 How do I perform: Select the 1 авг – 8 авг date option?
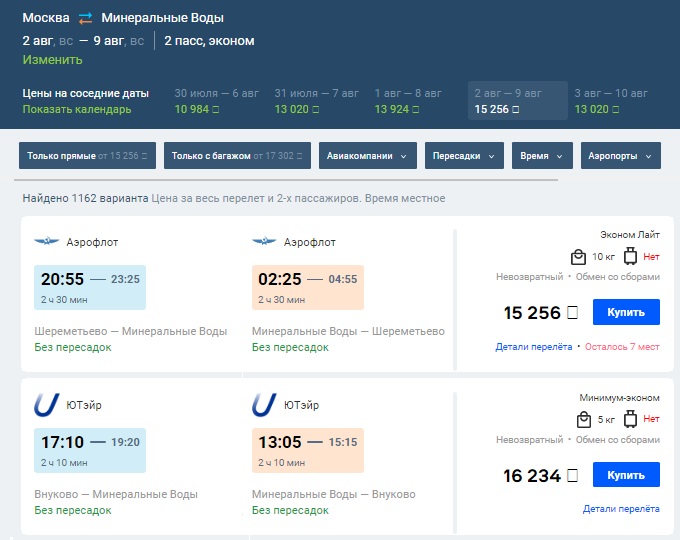(x=408, y=101)
